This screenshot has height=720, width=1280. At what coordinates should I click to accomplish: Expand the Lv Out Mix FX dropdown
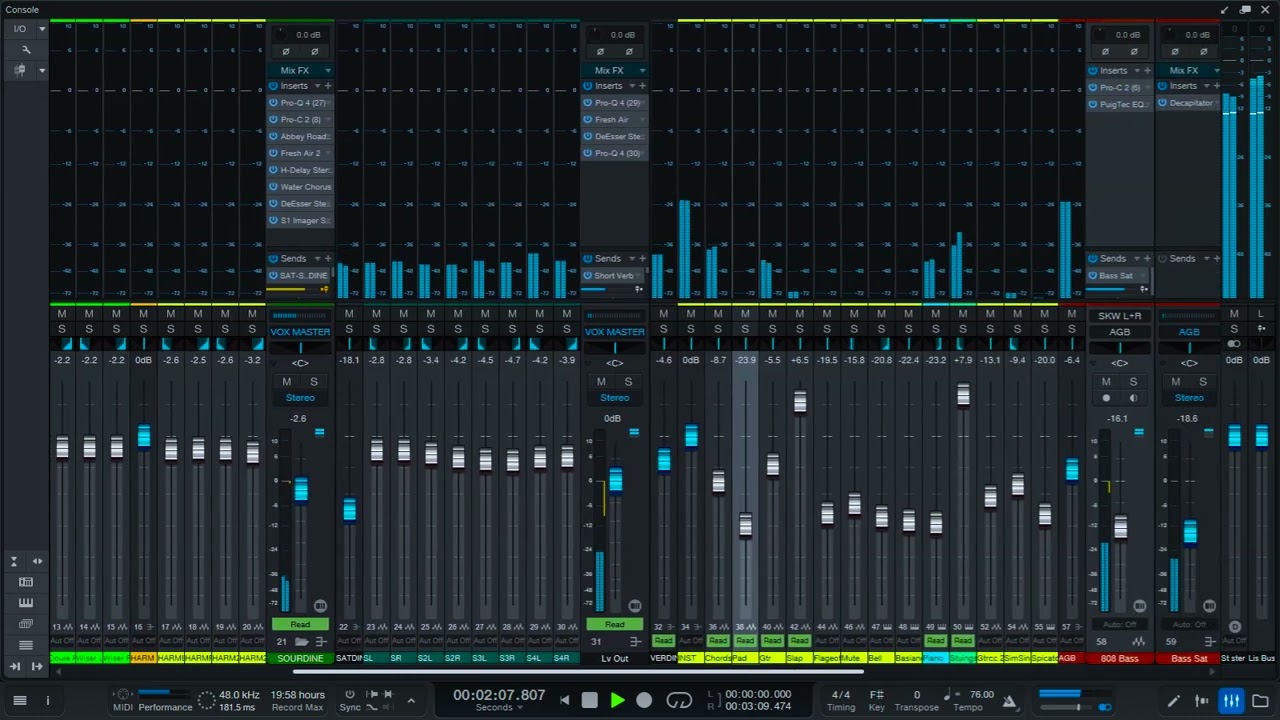[x=641, y=71]
